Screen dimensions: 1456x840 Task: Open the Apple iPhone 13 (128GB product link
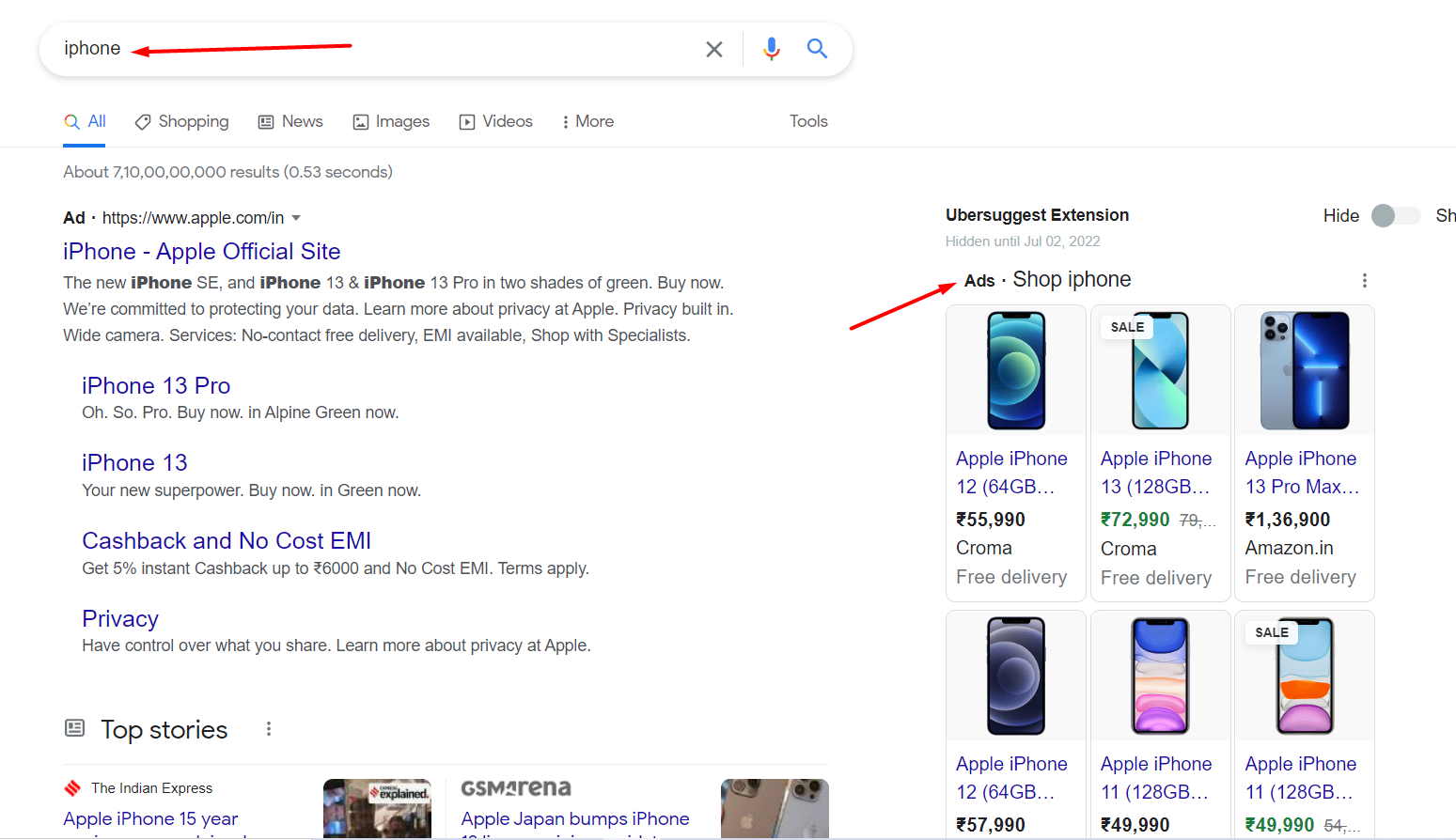1156,473
